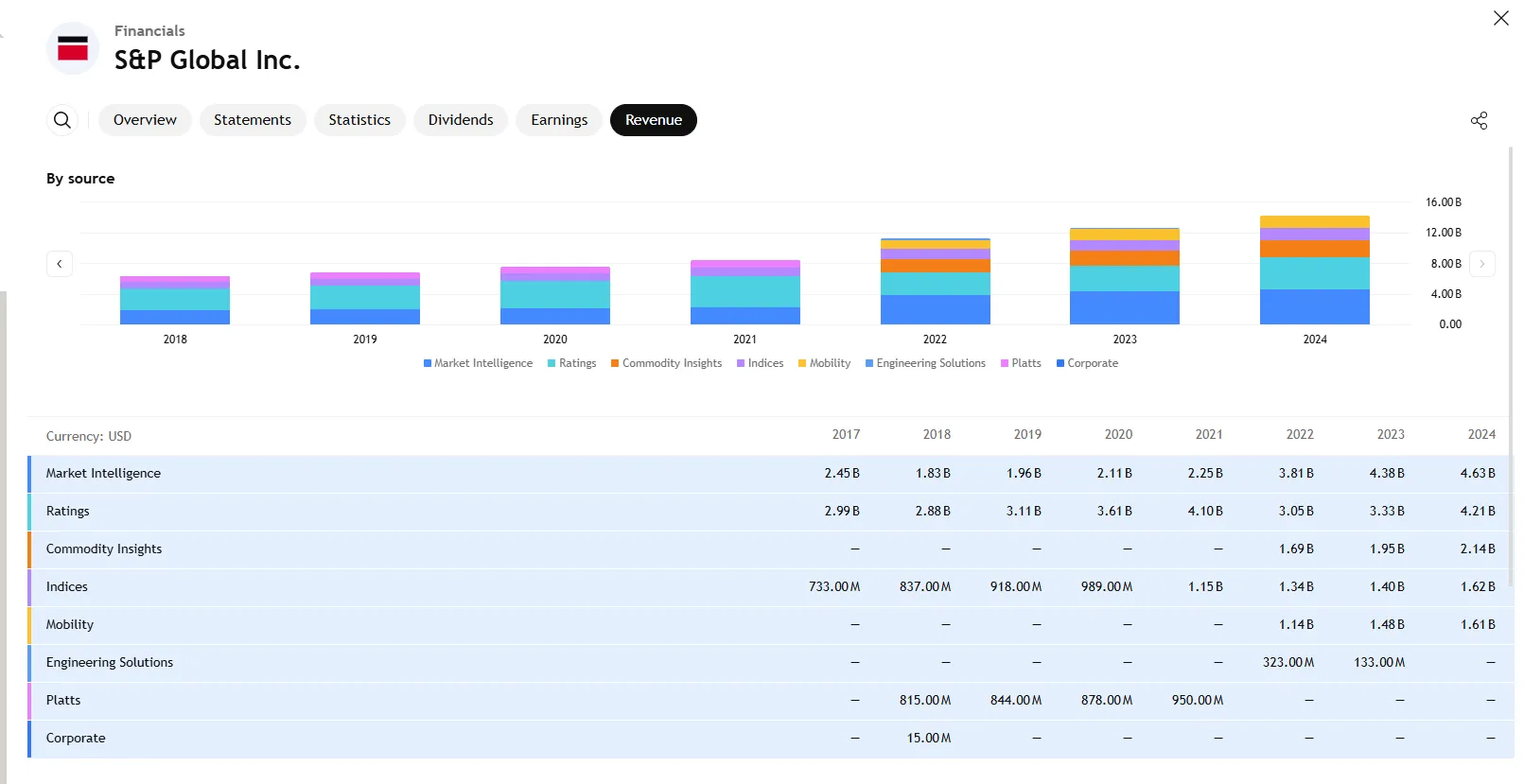Click the Market Intelligence 2.45 B value
Screen dimensions: 1524x784
pos(842,474)
